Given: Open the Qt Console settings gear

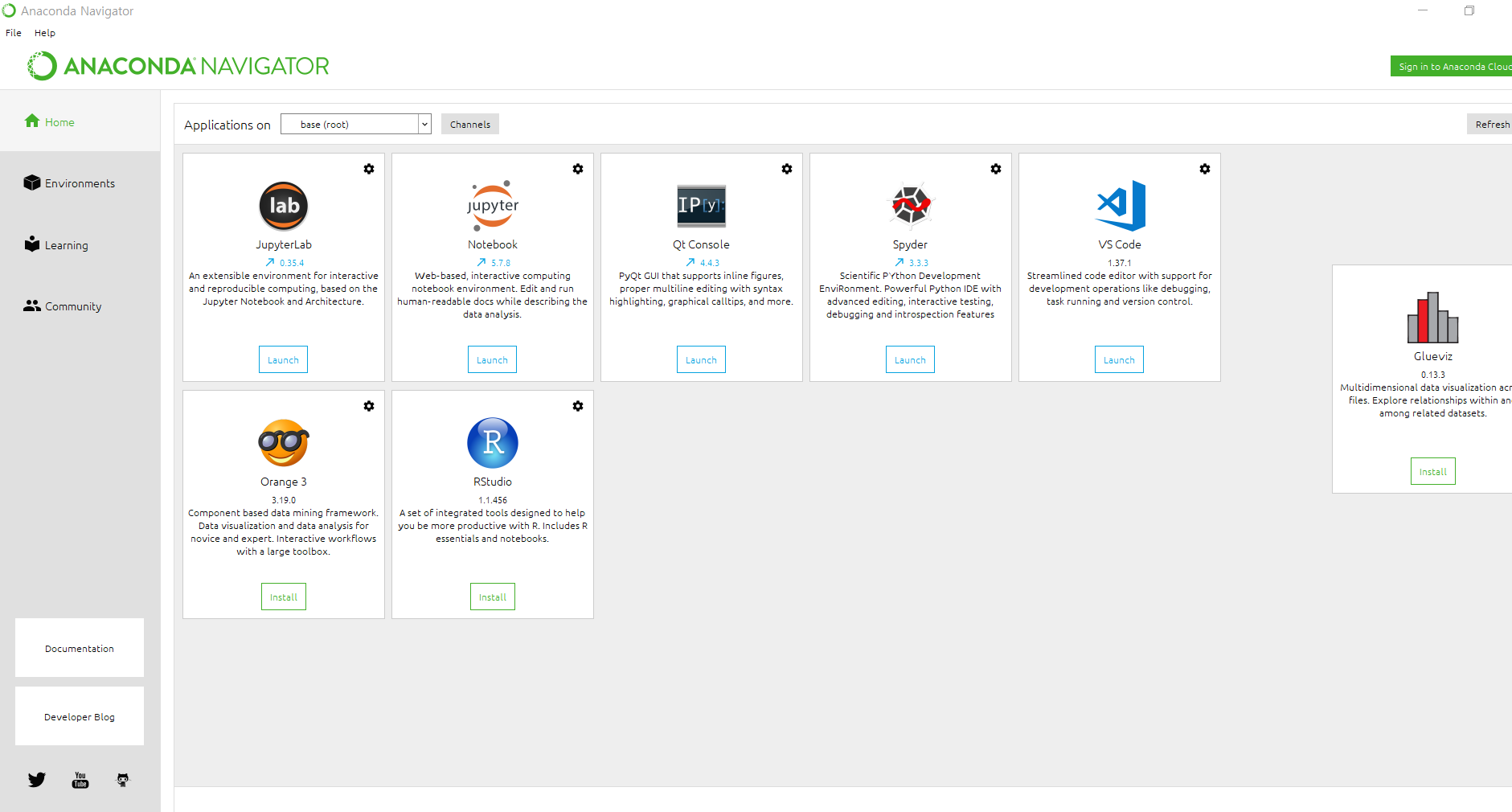Looking at the screenshot, I should [x=787, y=169].
